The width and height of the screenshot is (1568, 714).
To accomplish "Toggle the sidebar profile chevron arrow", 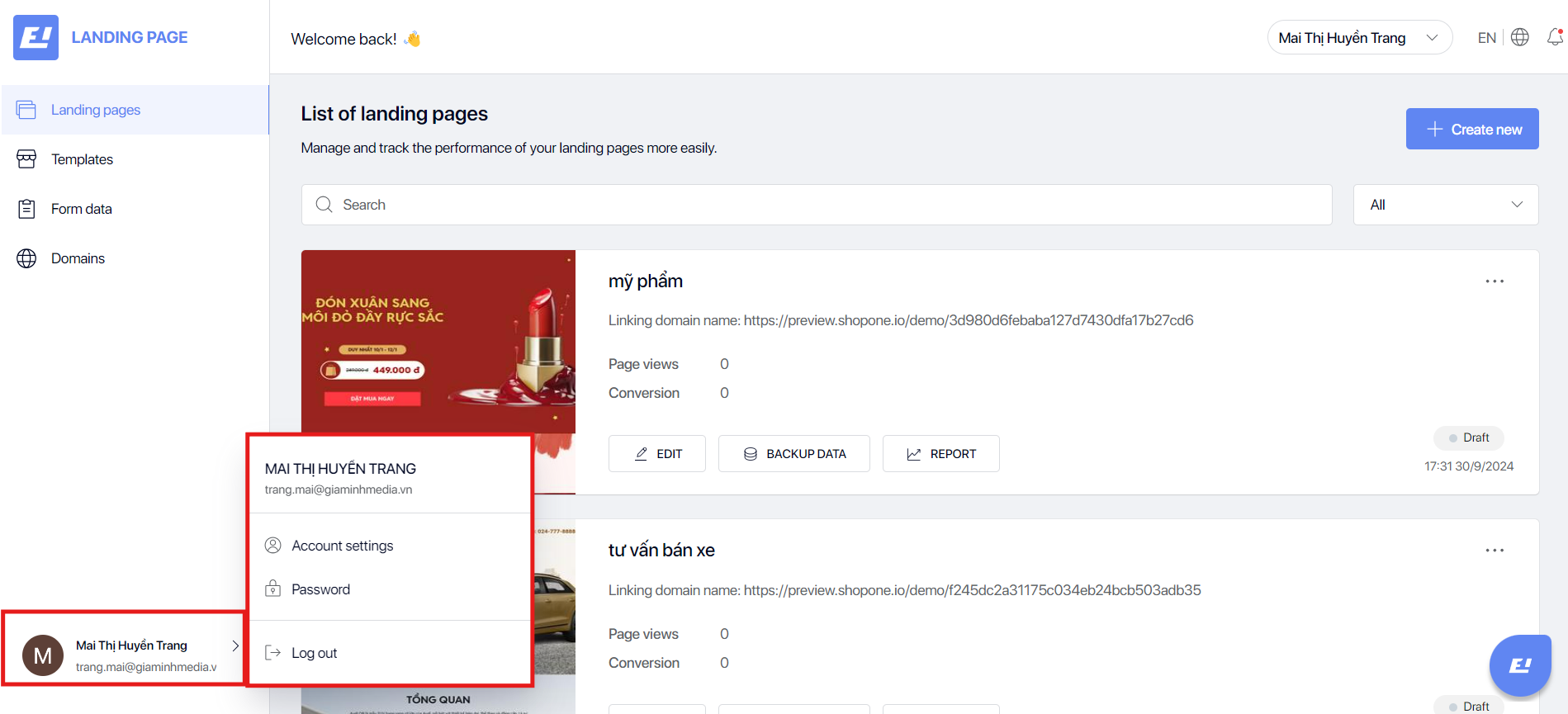I will click(x=235, y=645).
